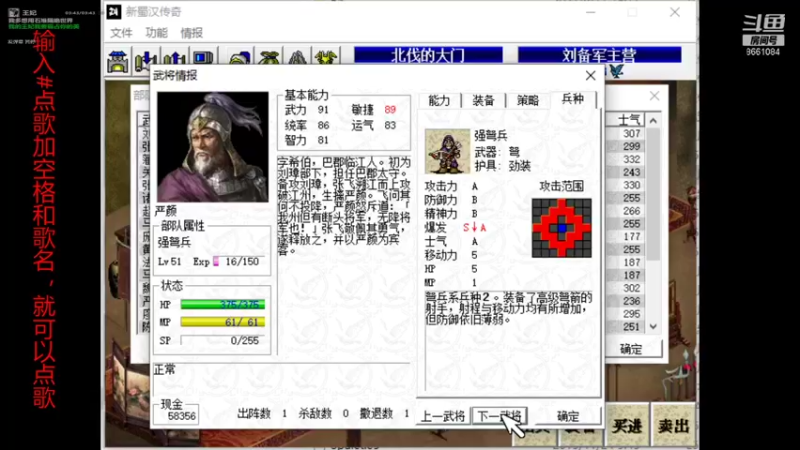
Task: Click the 严颜 general portrait
Action: coord(212,147)
